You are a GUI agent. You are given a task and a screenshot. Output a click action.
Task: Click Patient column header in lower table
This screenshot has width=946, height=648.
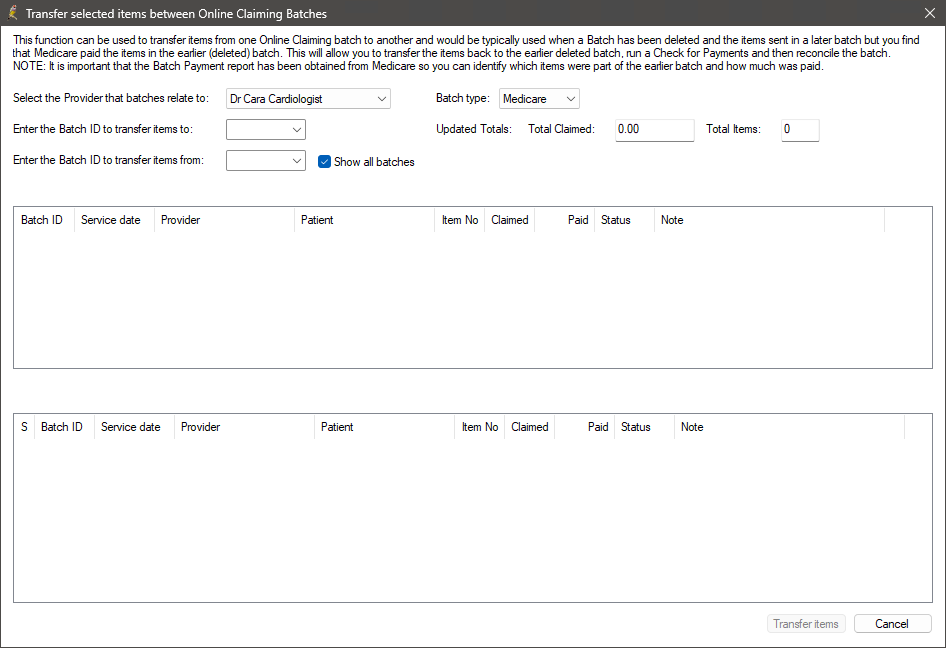click(x=384, y=427)
